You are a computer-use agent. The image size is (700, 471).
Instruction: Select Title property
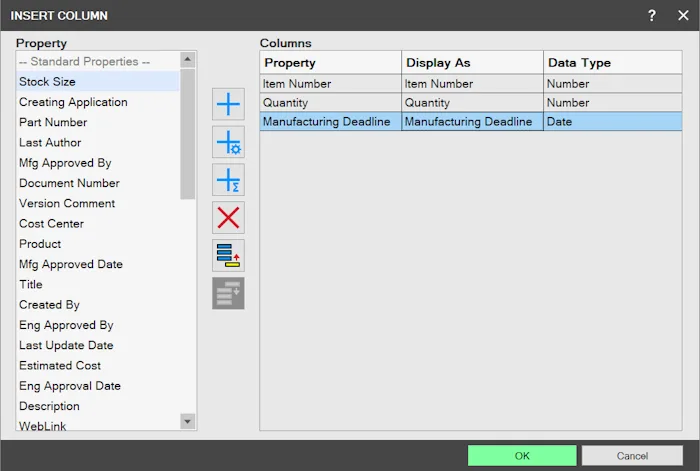98,285
